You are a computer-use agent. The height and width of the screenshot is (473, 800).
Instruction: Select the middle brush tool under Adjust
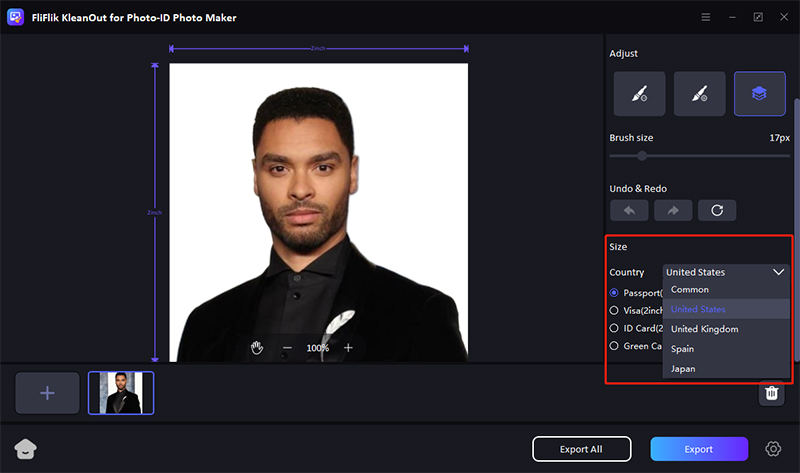tap(699, 94)
